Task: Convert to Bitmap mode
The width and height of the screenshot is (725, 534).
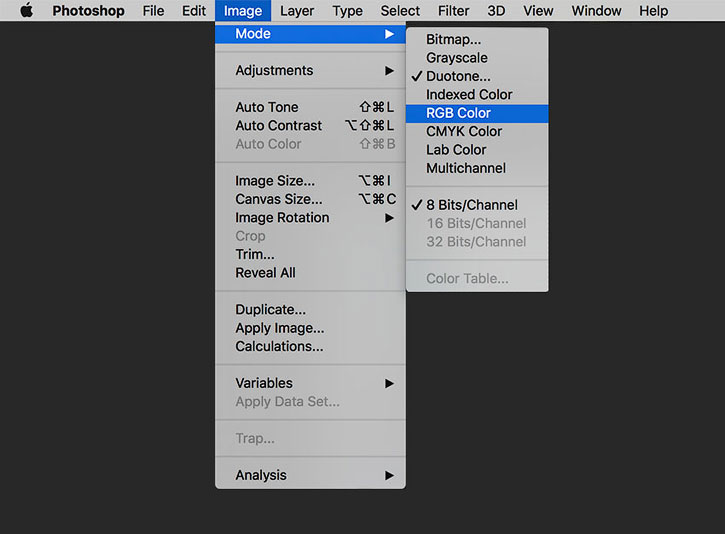Action: (x=477, y=40)
